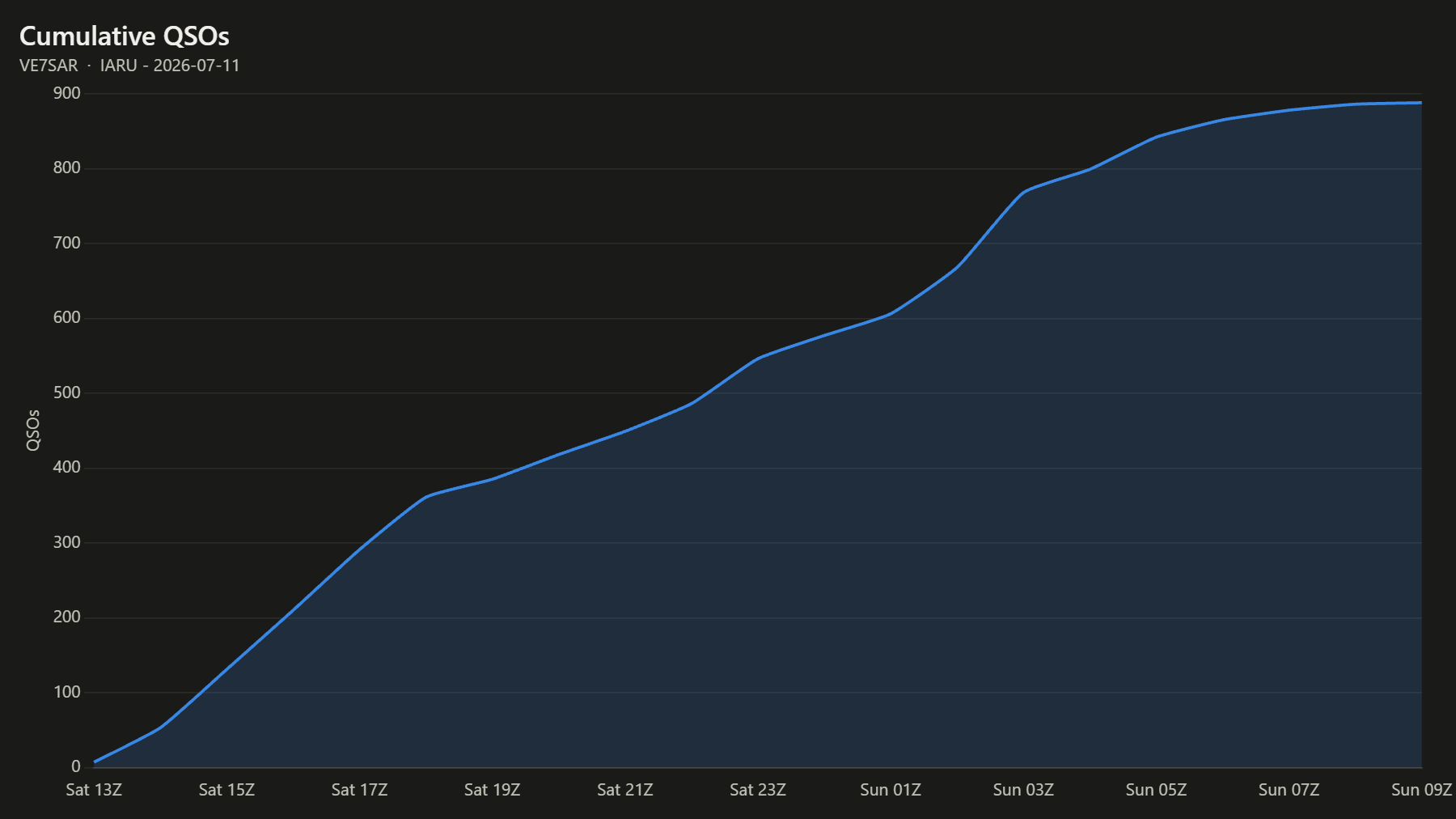Click the 'Sun 07Z' x-axis label
This screenshot has width=1456, height=819.
pos(1289,790)
